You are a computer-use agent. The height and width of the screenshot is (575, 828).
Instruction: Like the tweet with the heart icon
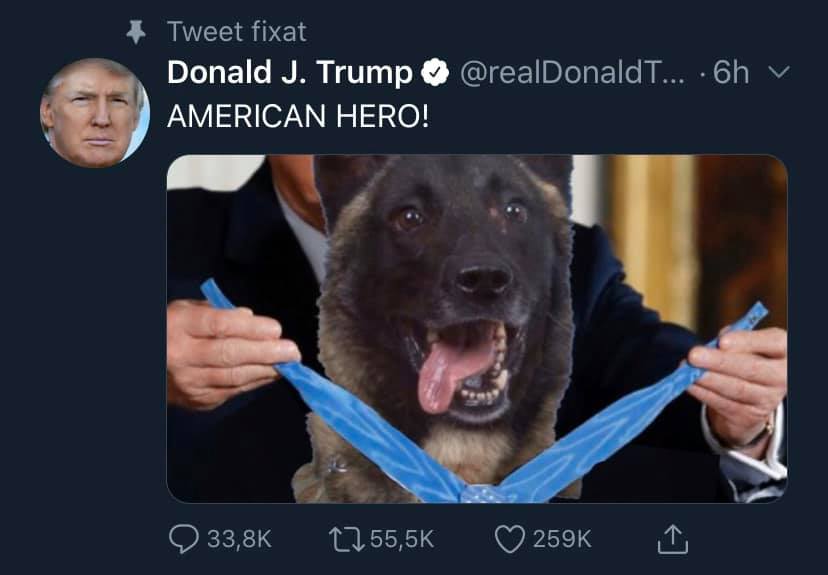click(x=510, y=539)
